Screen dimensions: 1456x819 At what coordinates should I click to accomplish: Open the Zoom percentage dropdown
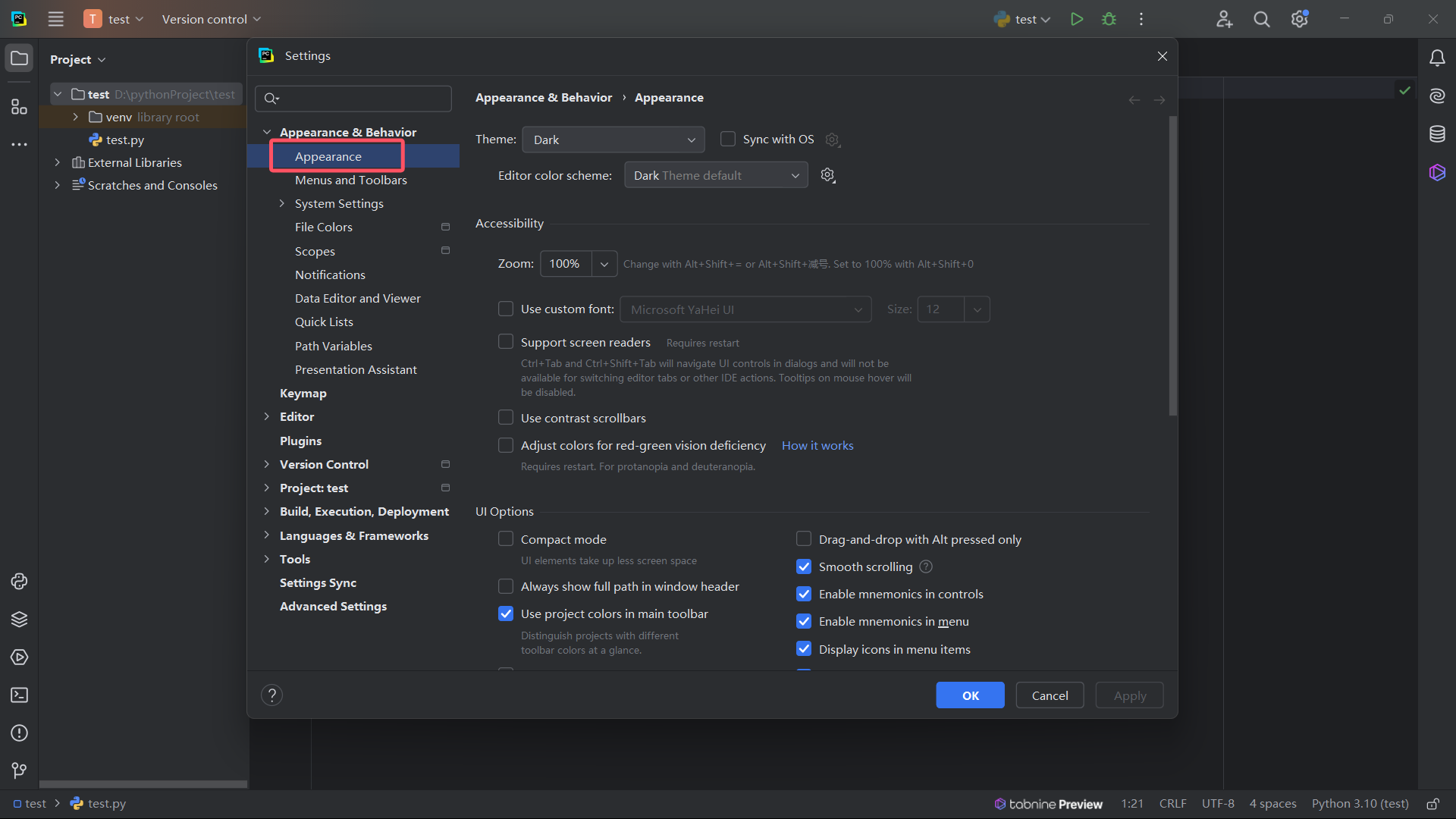pos(604,264)
